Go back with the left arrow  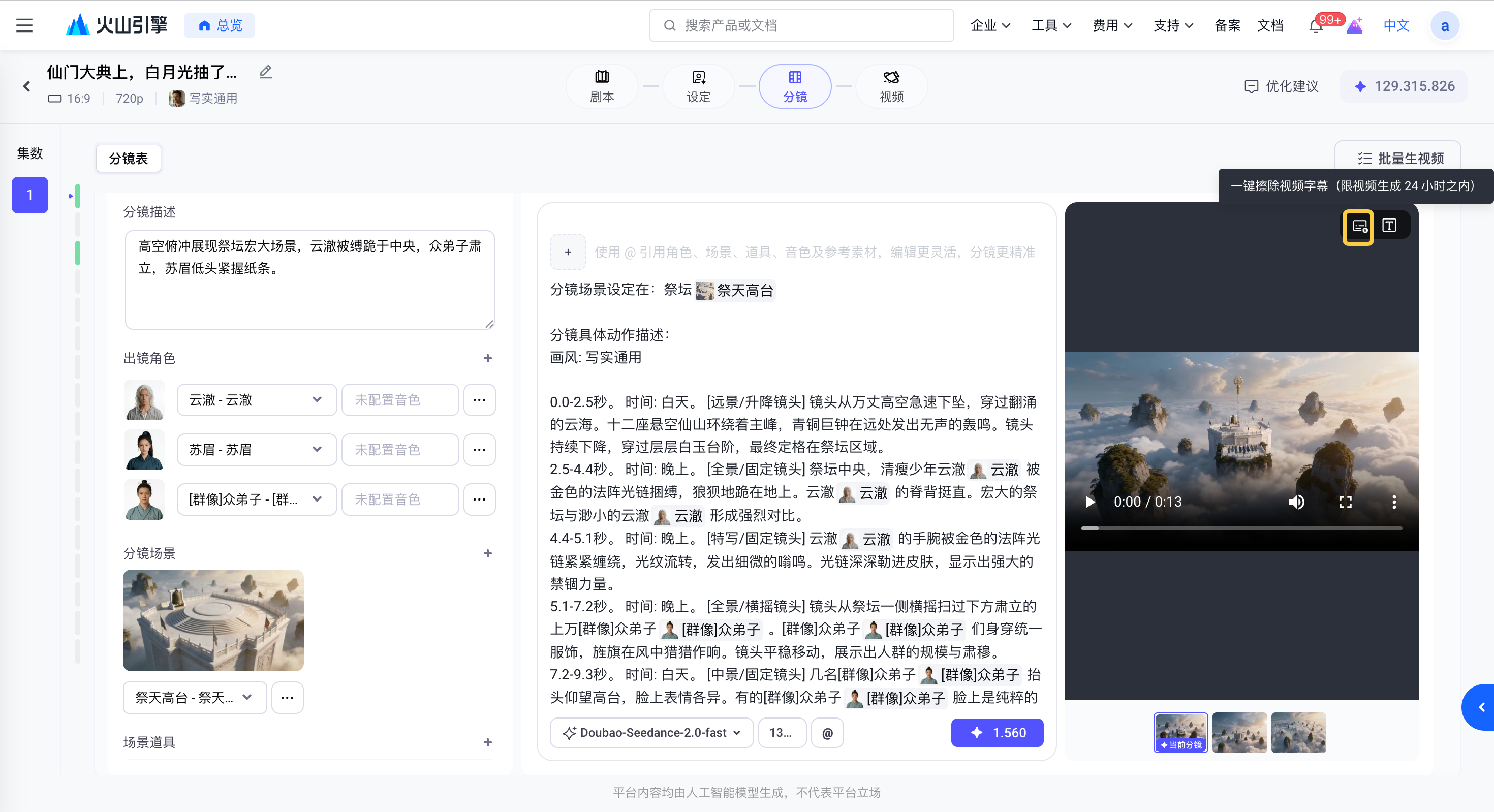26,86
